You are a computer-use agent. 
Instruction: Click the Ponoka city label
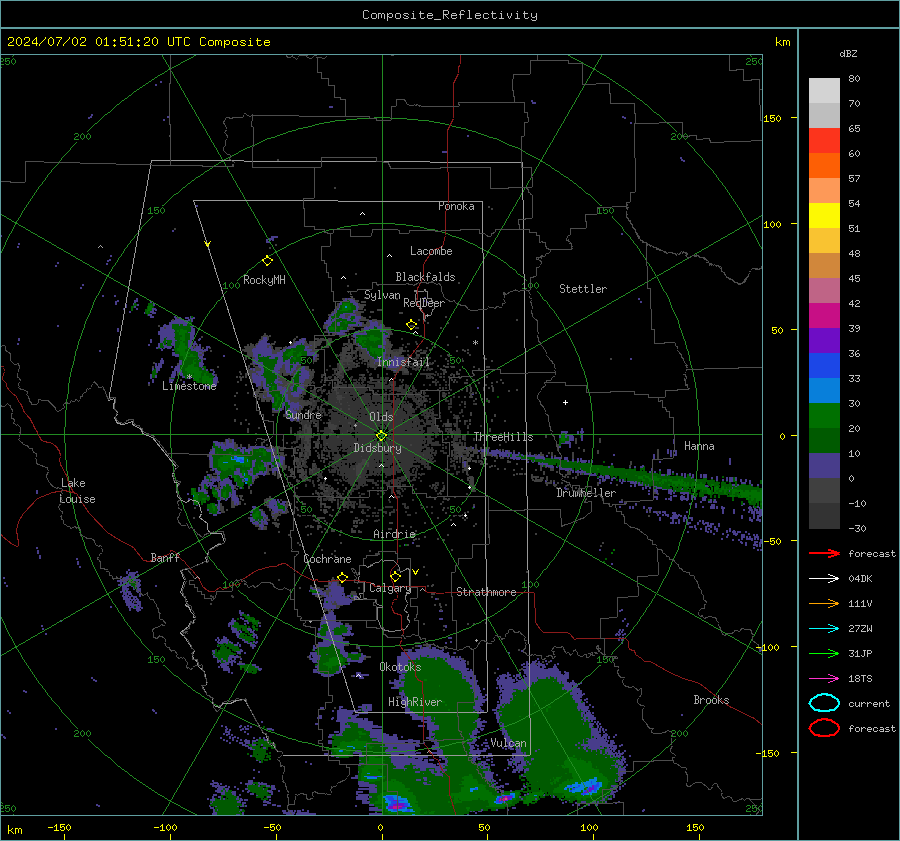tap(456, 206)
